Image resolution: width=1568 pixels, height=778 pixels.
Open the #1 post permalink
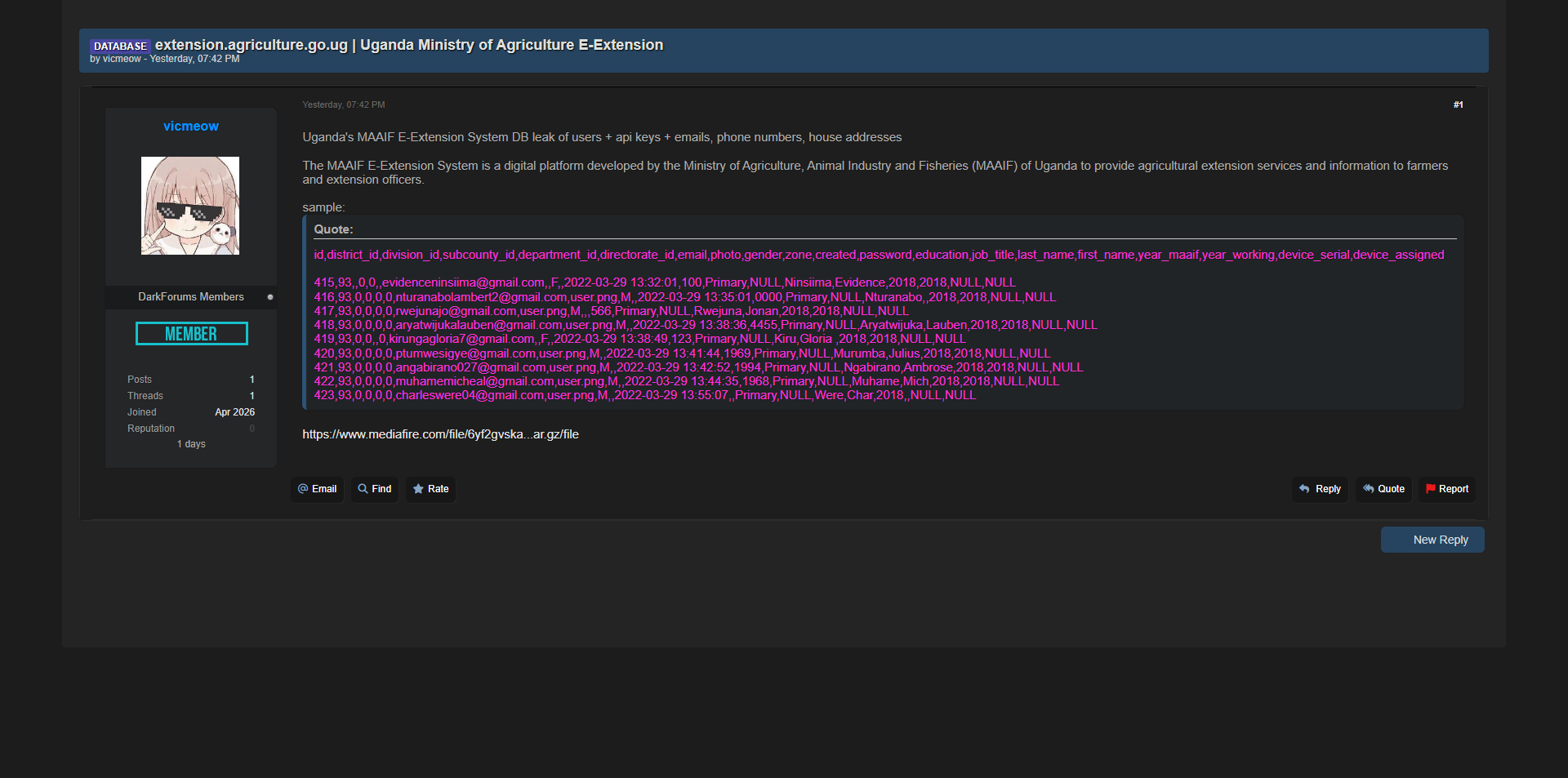pos(1458,104)
